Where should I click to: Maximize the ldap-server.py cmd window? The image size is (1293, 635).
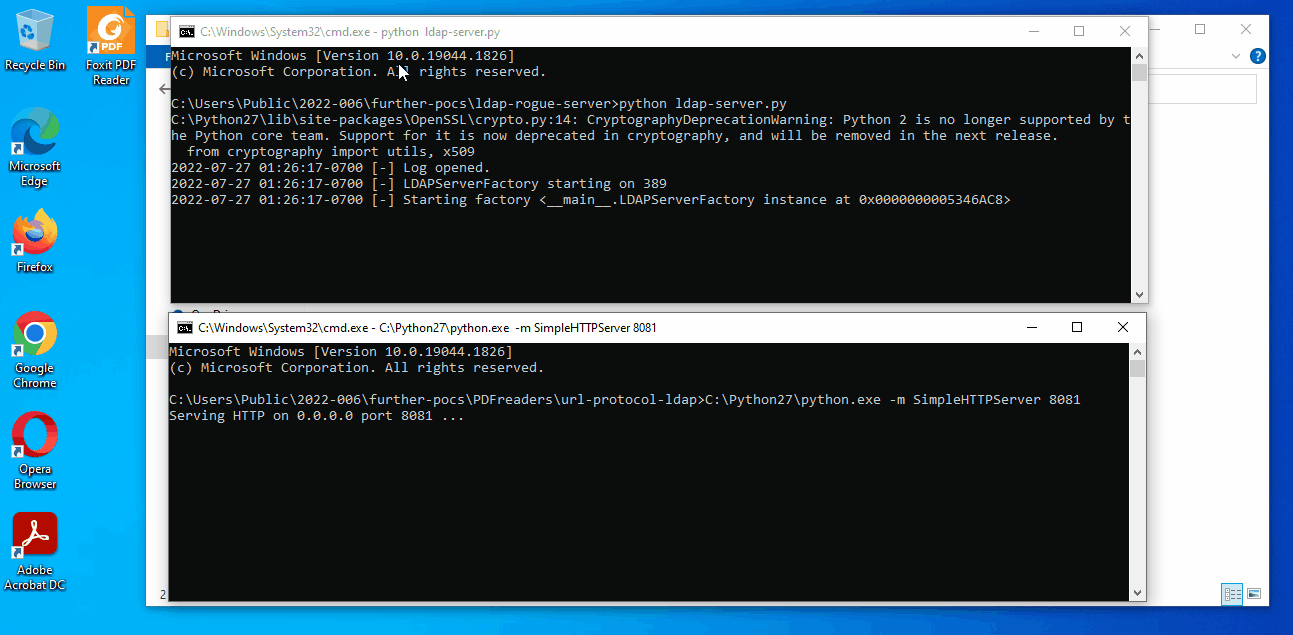(x=1079, y=31)
